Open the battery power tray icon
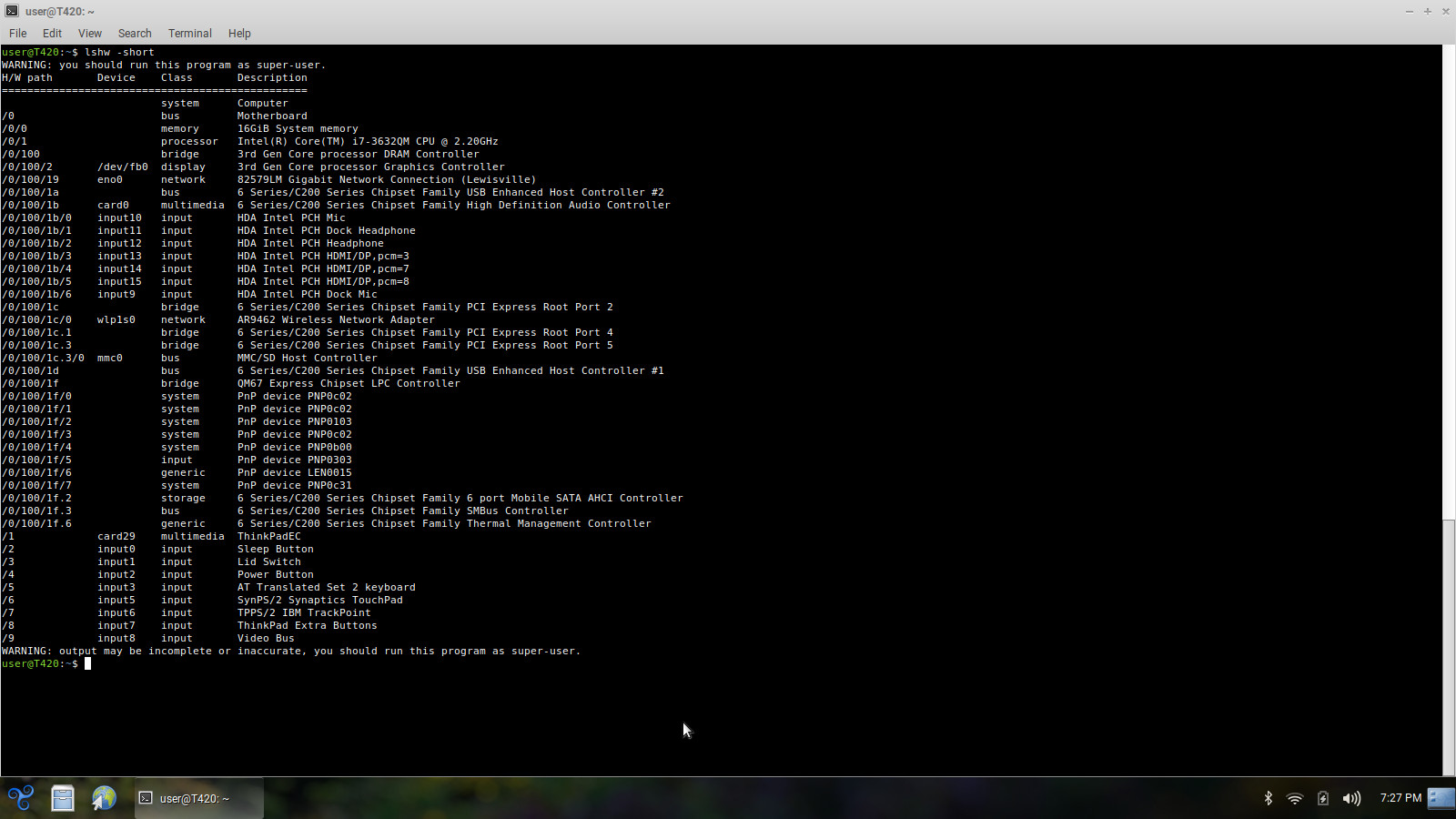 1323,798
